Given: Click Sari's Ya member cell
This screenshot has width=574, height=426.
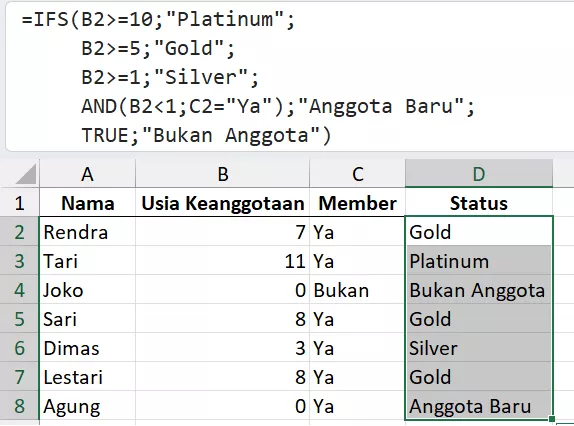Looking at the screenshot, I should tap(358, 318).
